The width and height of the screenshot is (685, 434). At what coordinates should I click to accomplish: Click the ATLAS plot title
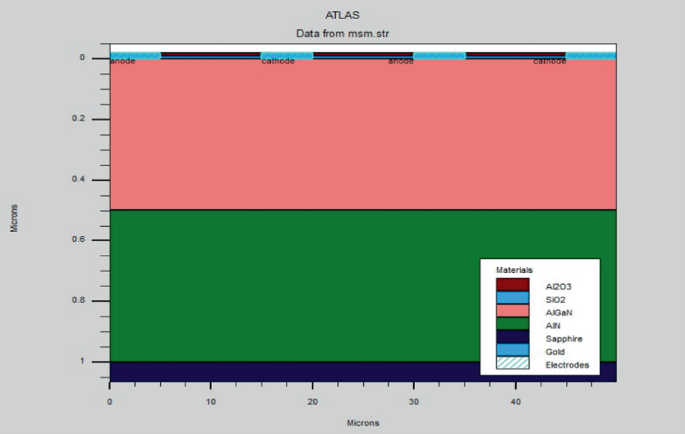pos(342,15)
